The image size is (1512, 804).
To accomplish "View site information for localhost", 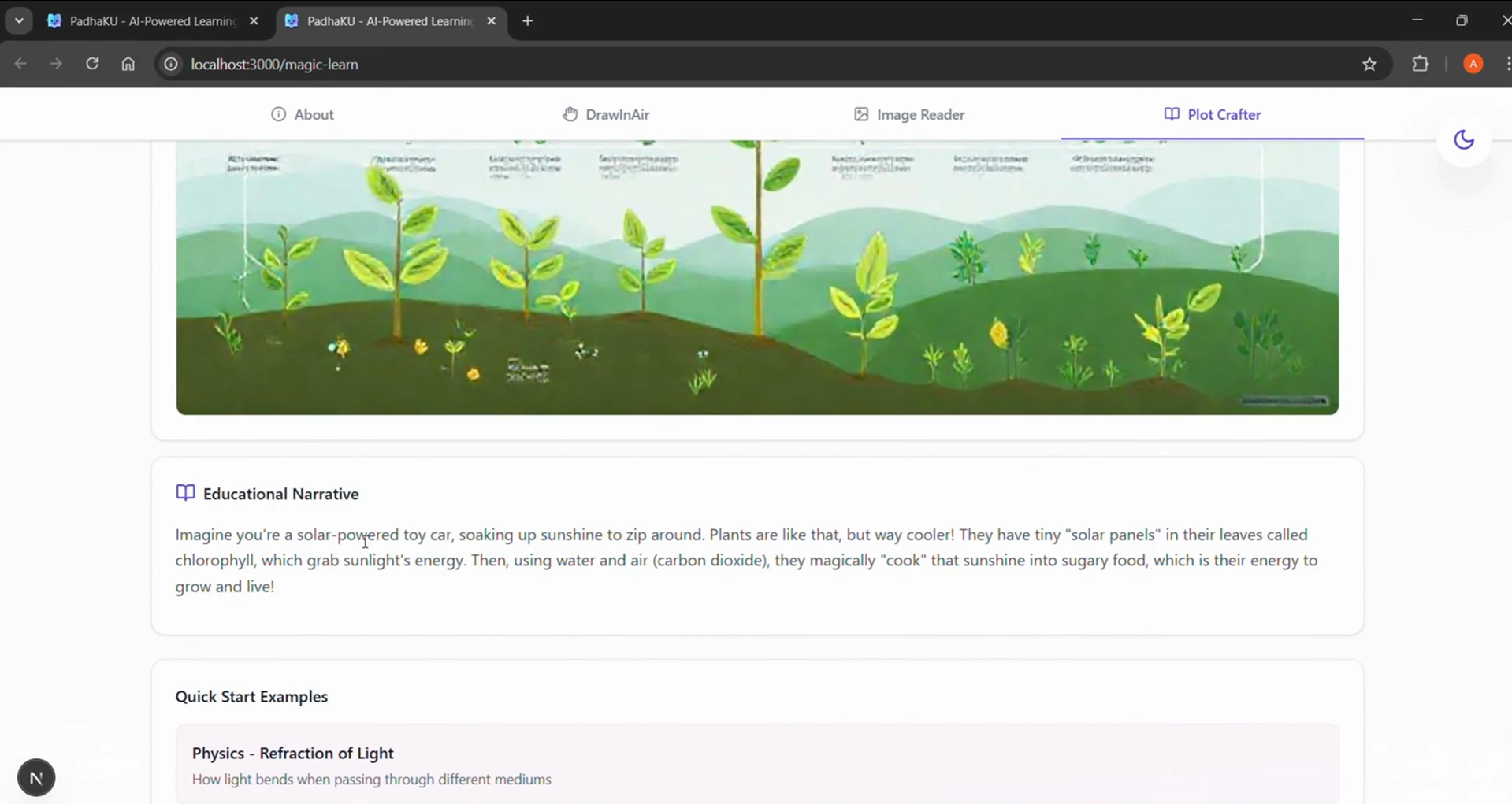I will pos(170,64).
